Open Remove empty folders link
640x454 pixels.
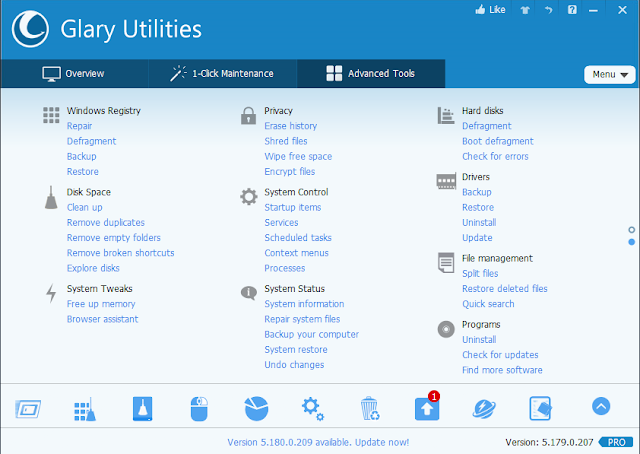click(x=113, y=238)
